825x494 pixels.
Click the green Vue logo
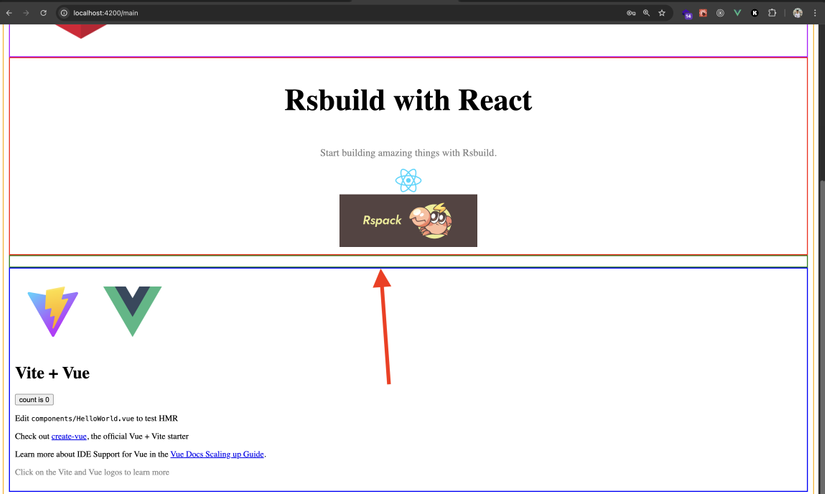pos(133,311)
